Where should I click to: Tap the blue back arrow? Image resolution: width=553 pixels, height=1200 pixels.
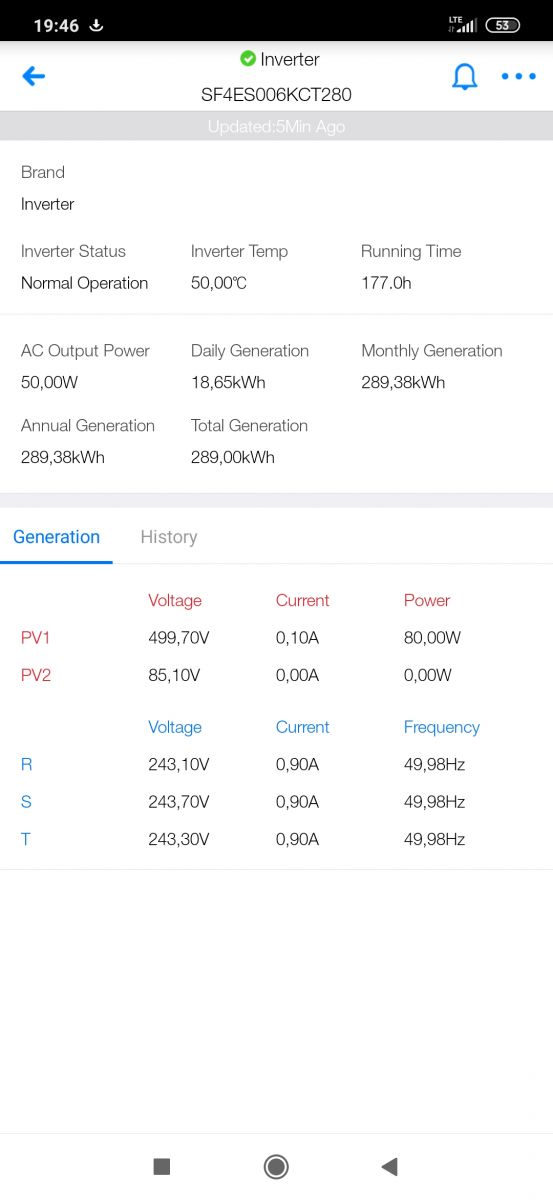click(34, 76)
